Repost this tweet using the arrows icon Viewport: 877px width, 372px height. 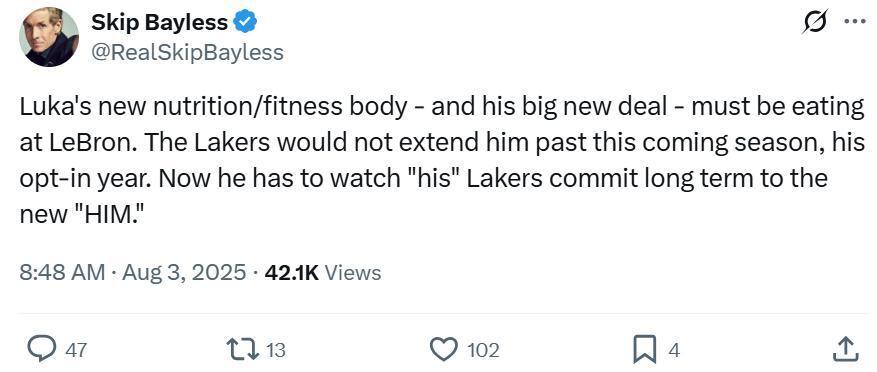(244, 350)
